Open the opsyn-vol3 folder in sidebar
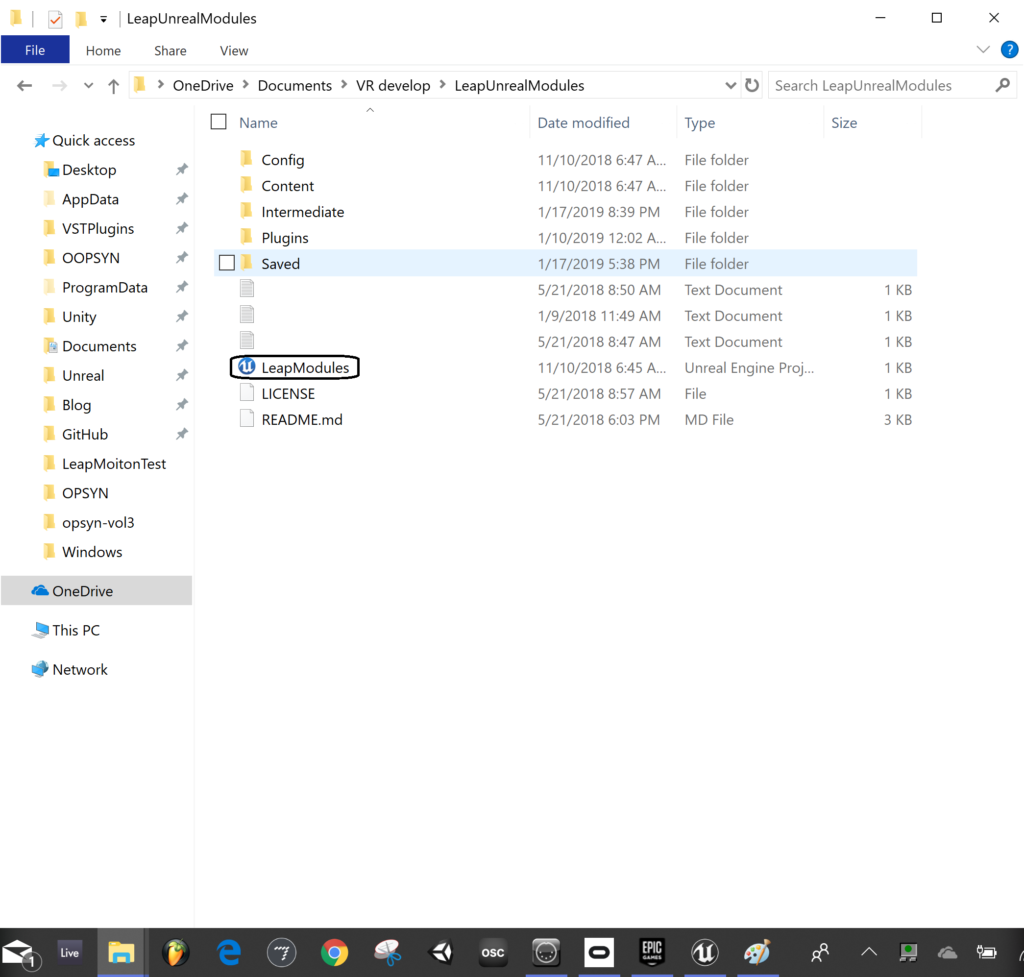 pyautogui.click(x=98, y=522)
